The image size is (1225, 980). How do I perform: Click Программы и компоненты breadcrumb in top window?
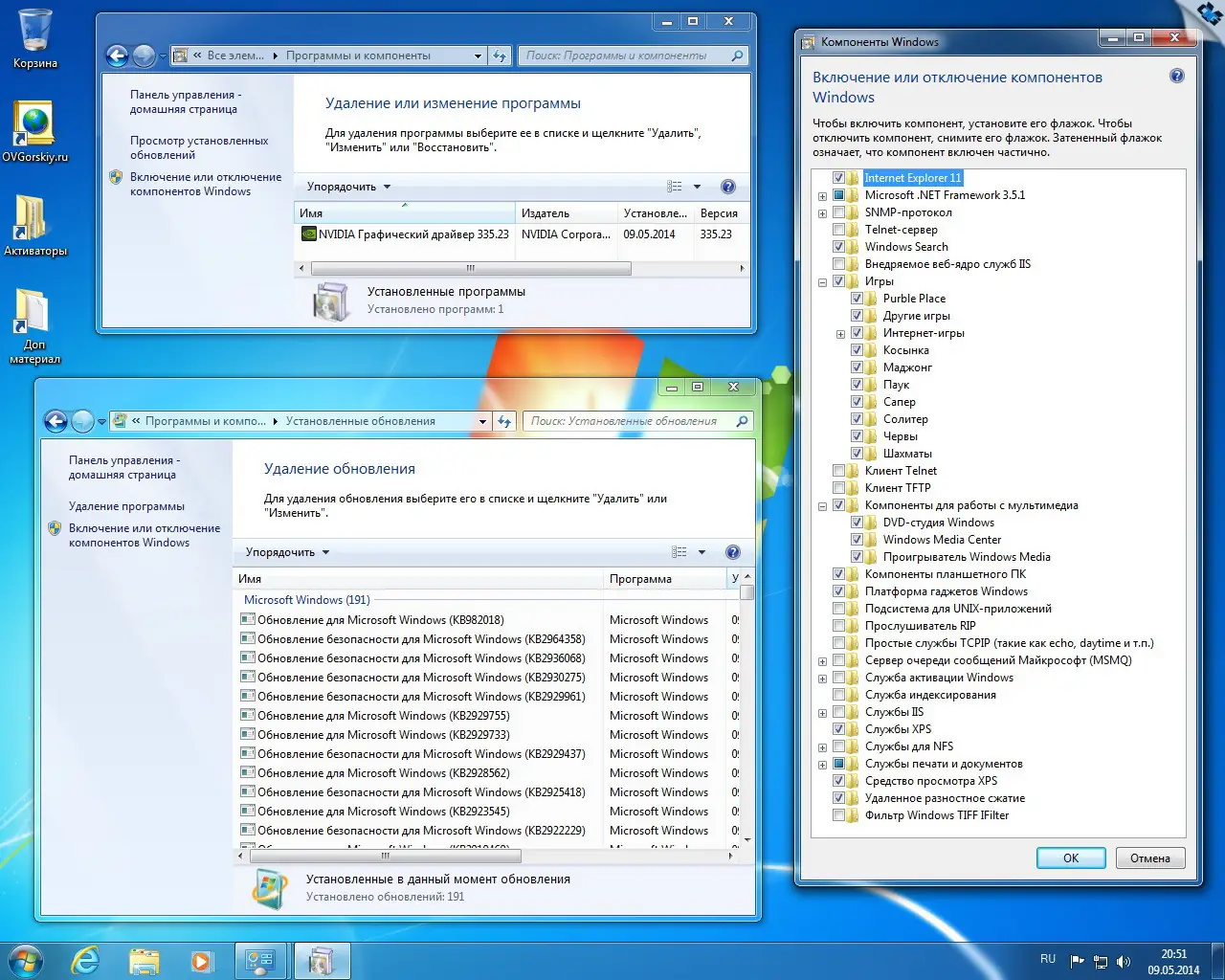click(358, 56)
